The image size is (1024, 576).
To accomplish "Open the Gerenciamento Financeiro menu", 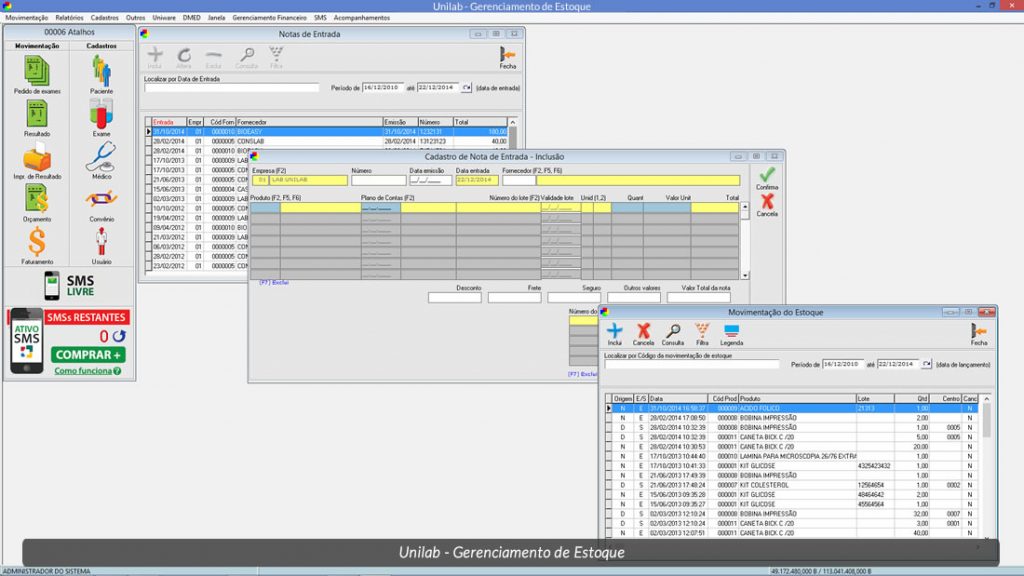I will pos(268,18).
